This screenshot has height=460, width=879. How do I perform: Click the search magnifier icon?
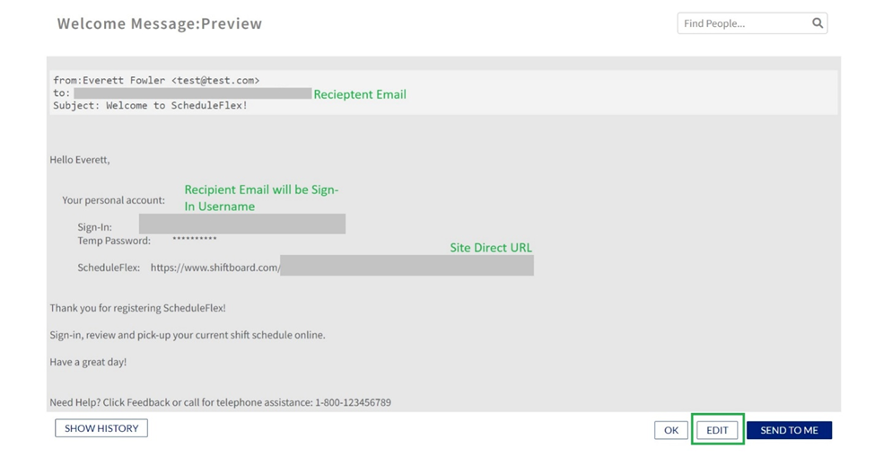click(x=817, y=23)
